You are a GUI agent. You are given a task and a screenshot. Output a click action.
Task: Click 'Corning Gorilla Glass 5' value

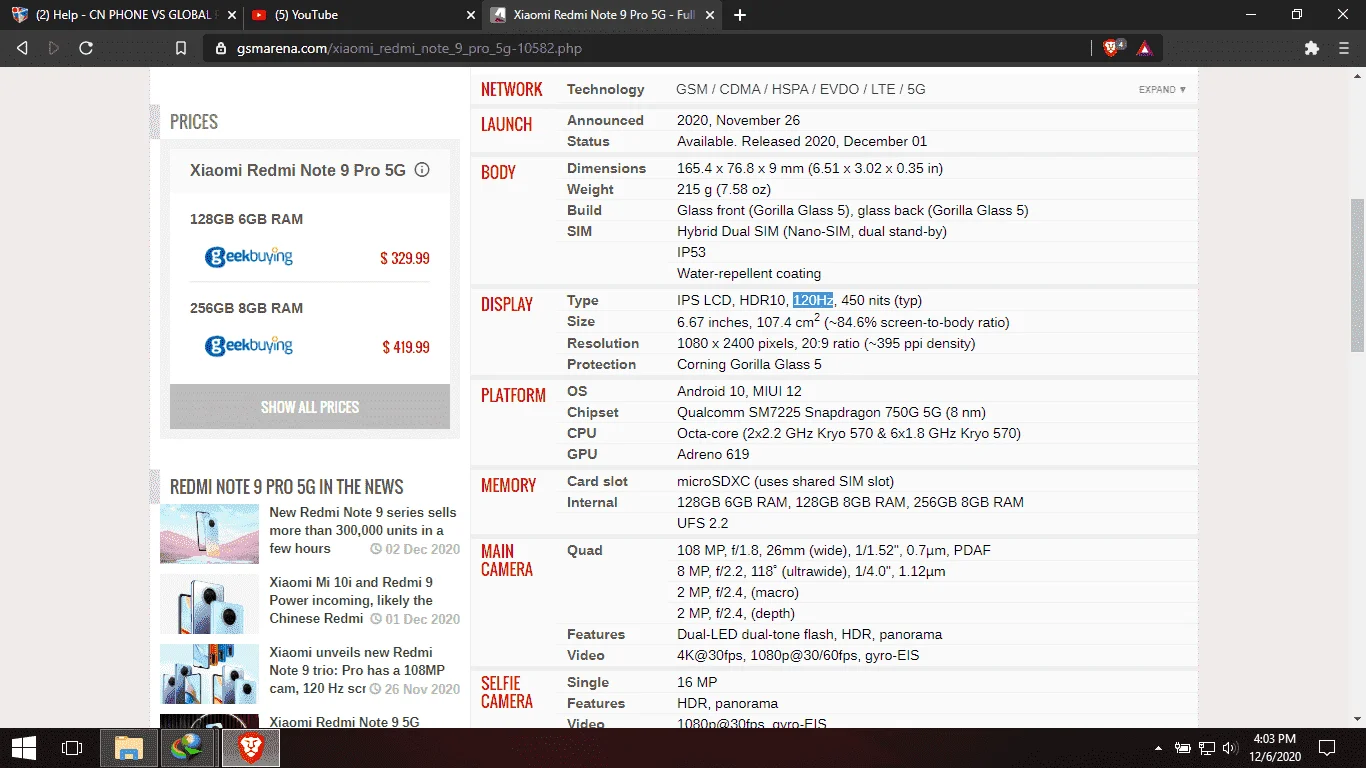pos(749,364)
